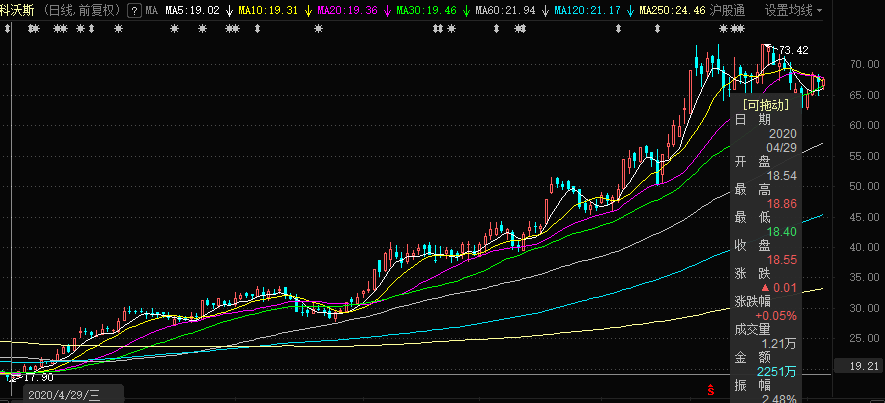Select the MA30:19.46 value
Viewport: 885px width, 403px height.
(426, 10)
